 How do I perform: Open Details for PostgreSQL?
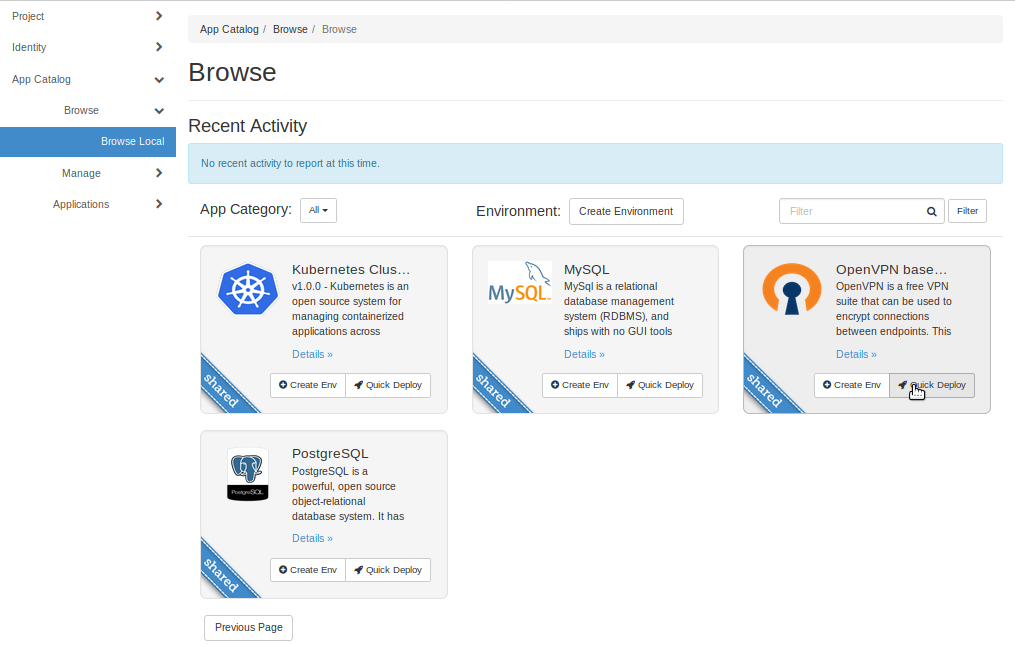pyautogui.click(x=312, y=538)
